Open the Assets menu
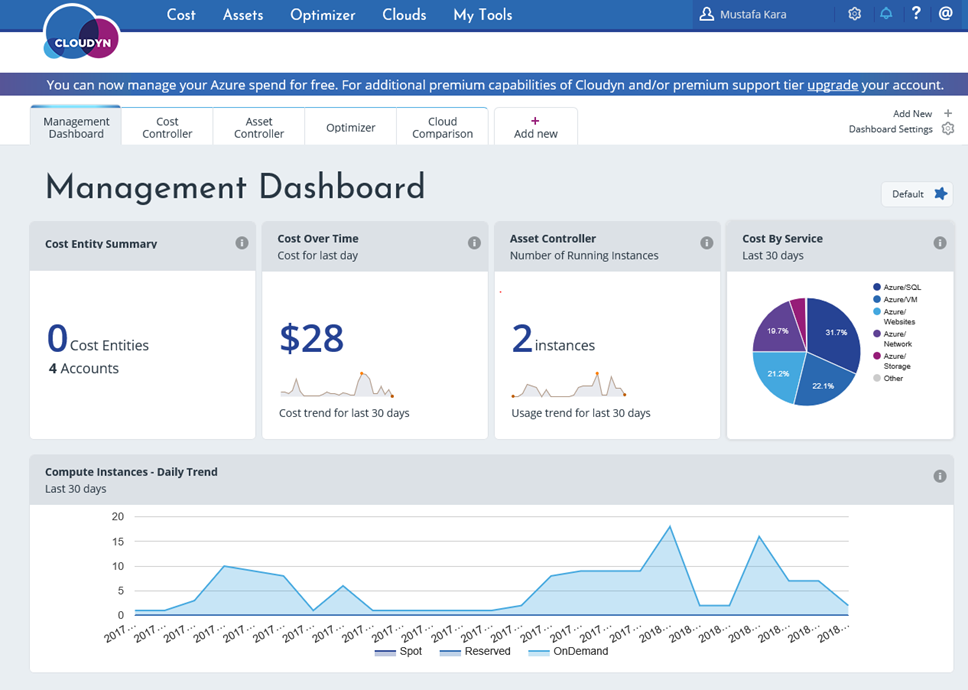 coord(243,15)
